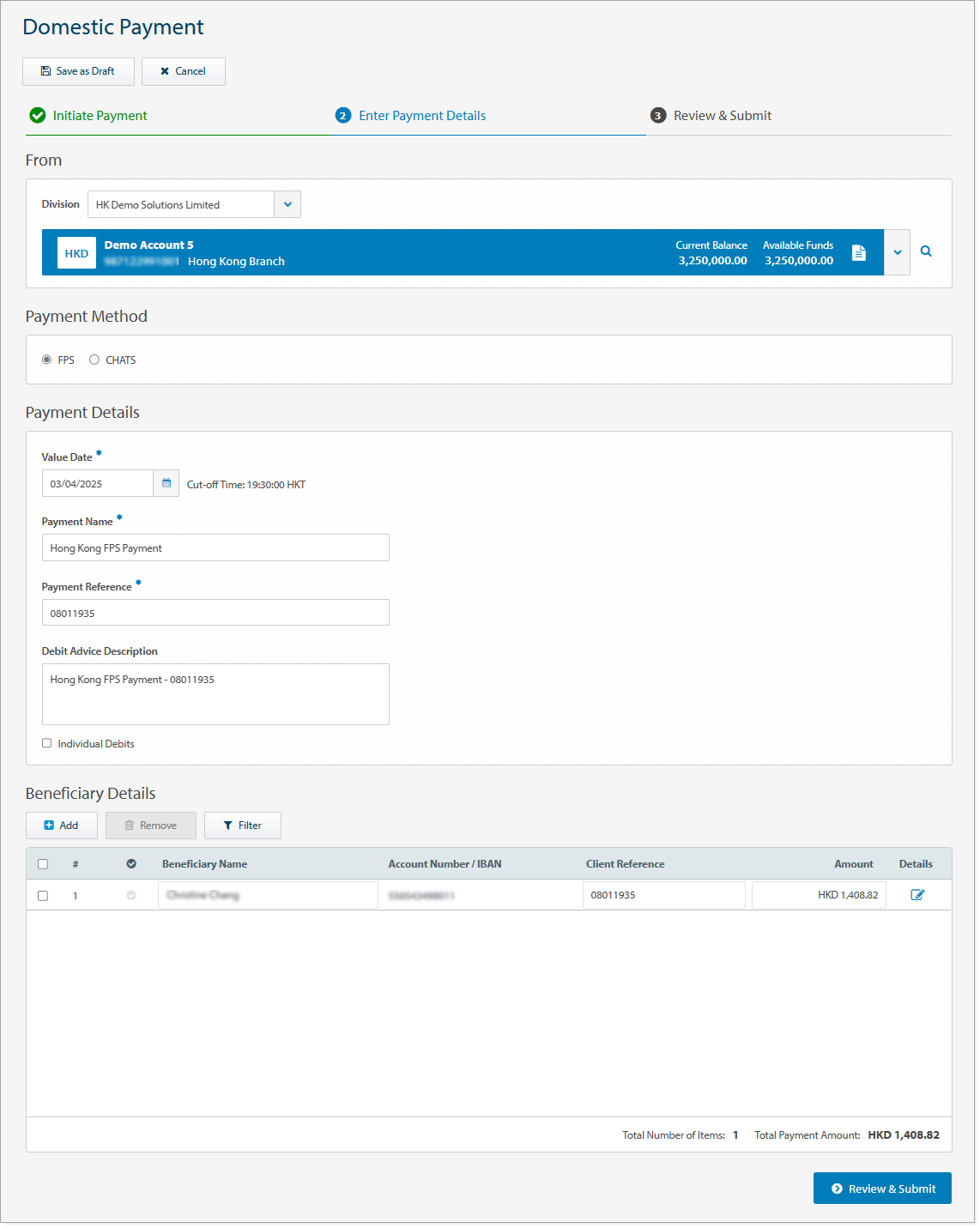This screenshot has width=980, height=1228.
Task: Click the Initiate Payment green checkmark icon
Action: 38,116
